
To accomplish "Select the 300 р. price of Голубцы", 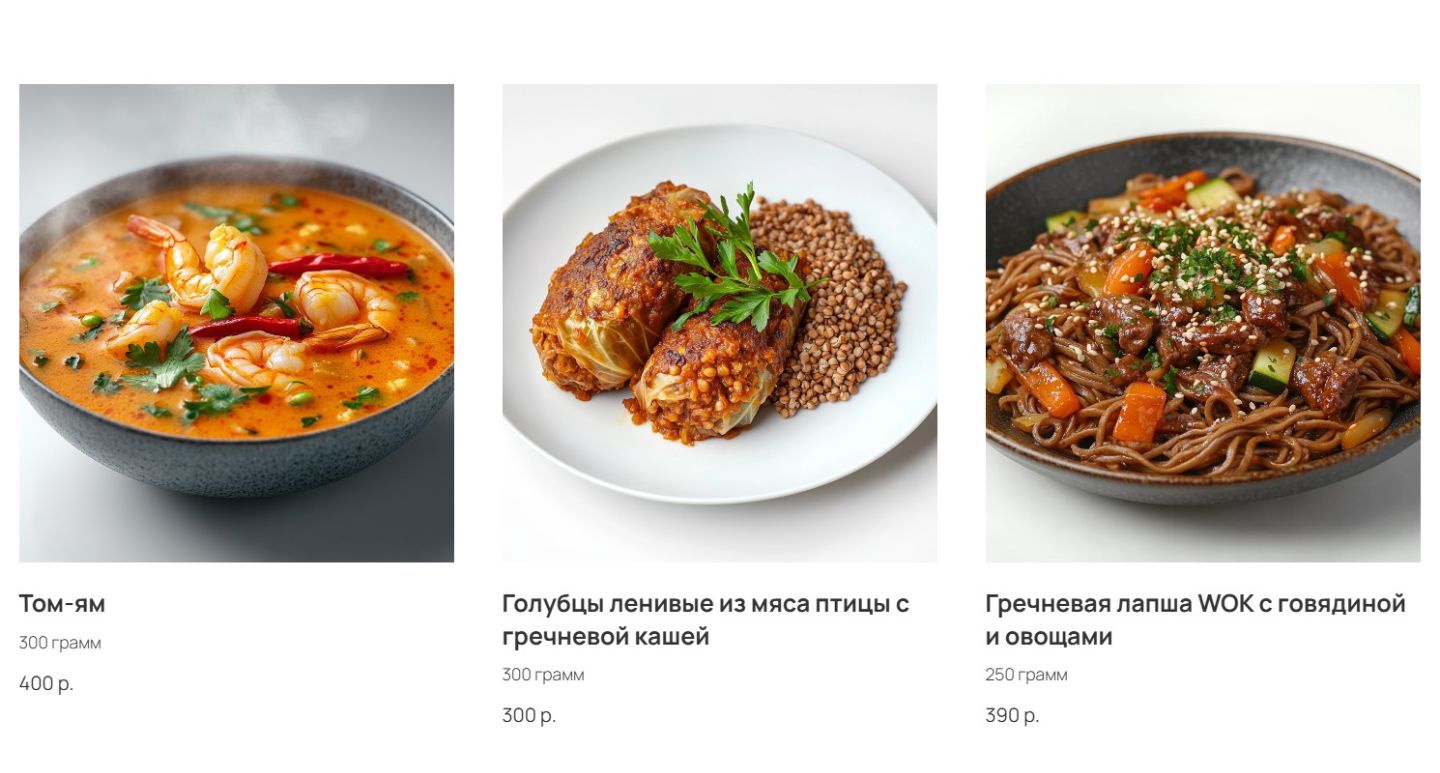I will coord(529,716).
